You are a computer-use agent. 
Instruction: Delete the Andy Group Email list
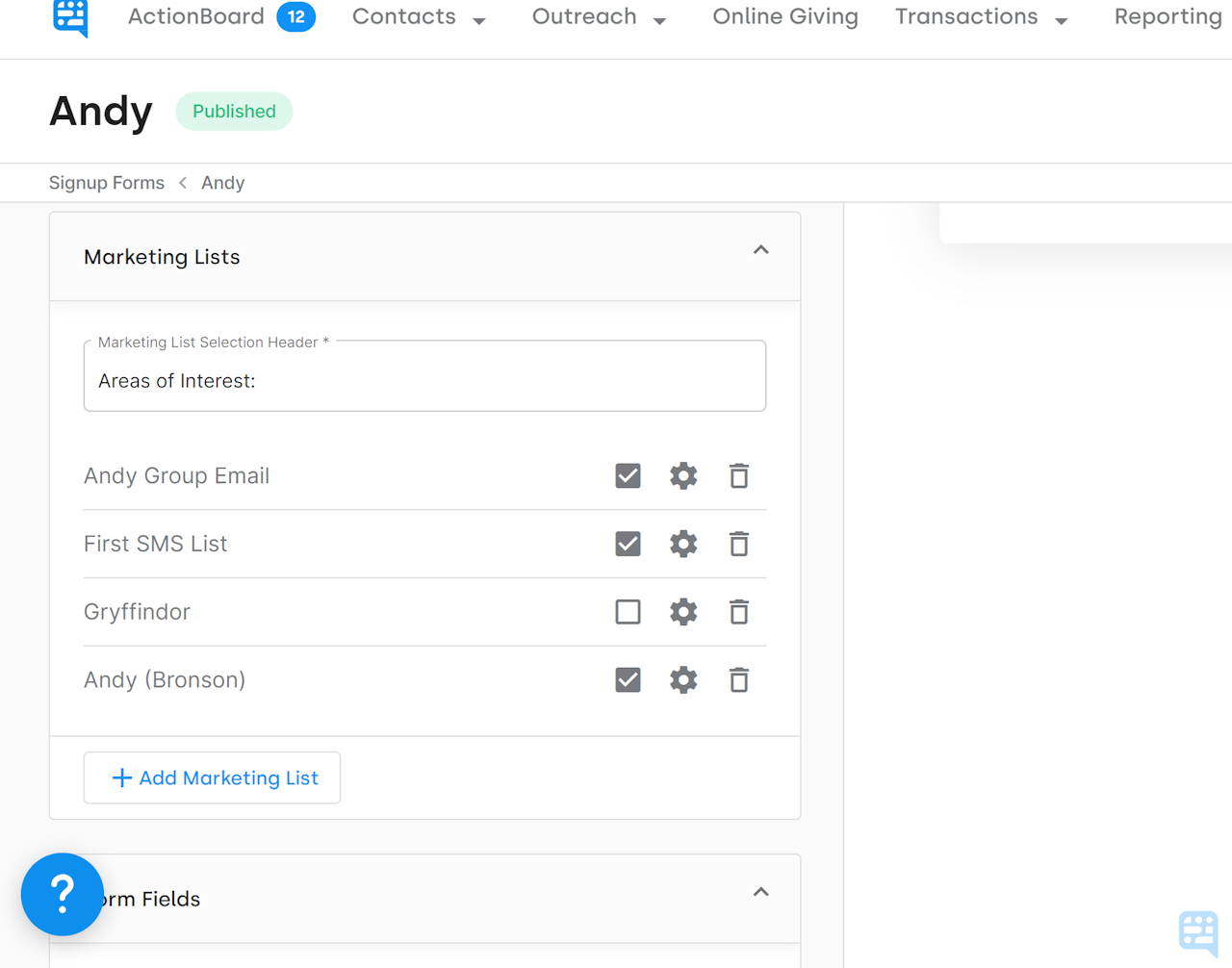[738, 475]
